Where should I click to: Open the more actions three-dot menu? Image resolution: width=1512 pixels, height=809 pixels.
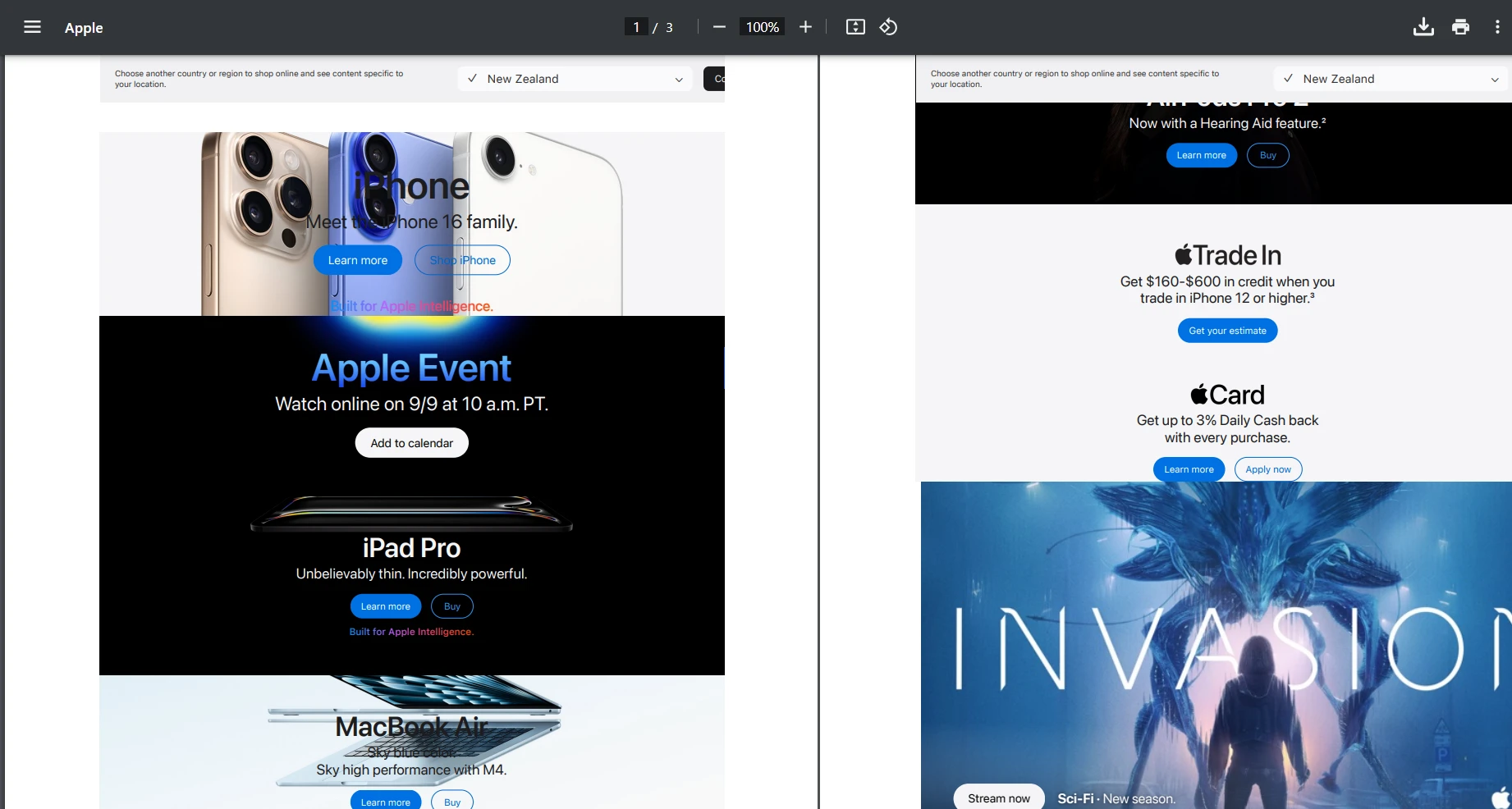1497,27
